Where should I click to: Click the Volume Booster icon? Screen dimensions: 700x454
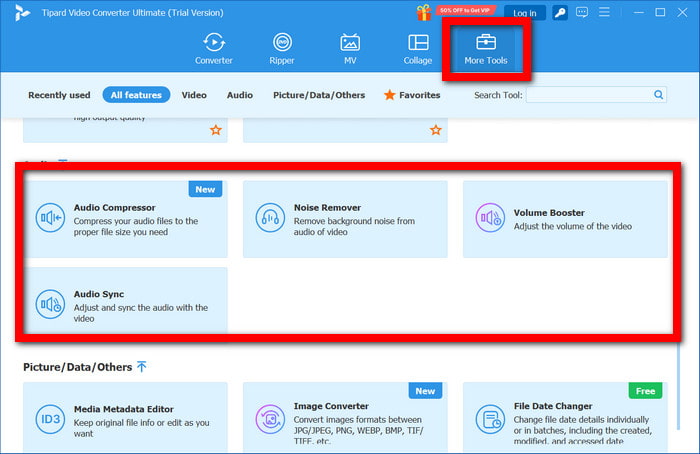[x=490, y=217]
